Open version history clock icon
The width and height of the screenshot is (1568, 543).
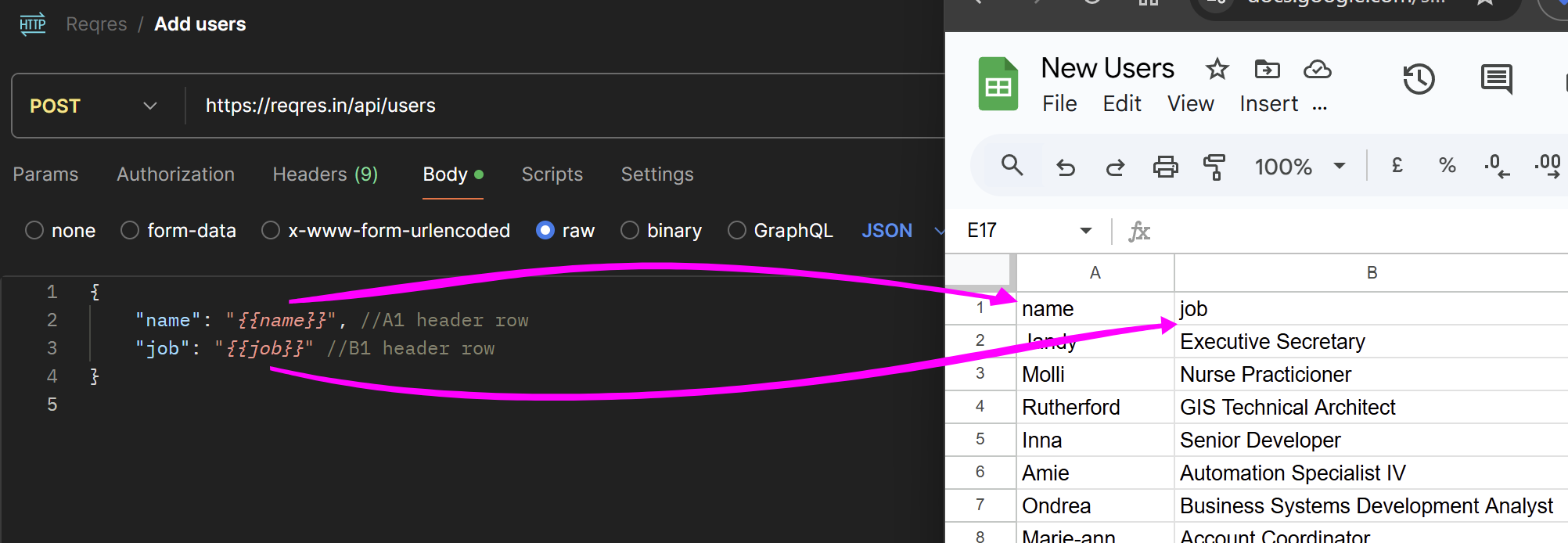coord(1419,79)
